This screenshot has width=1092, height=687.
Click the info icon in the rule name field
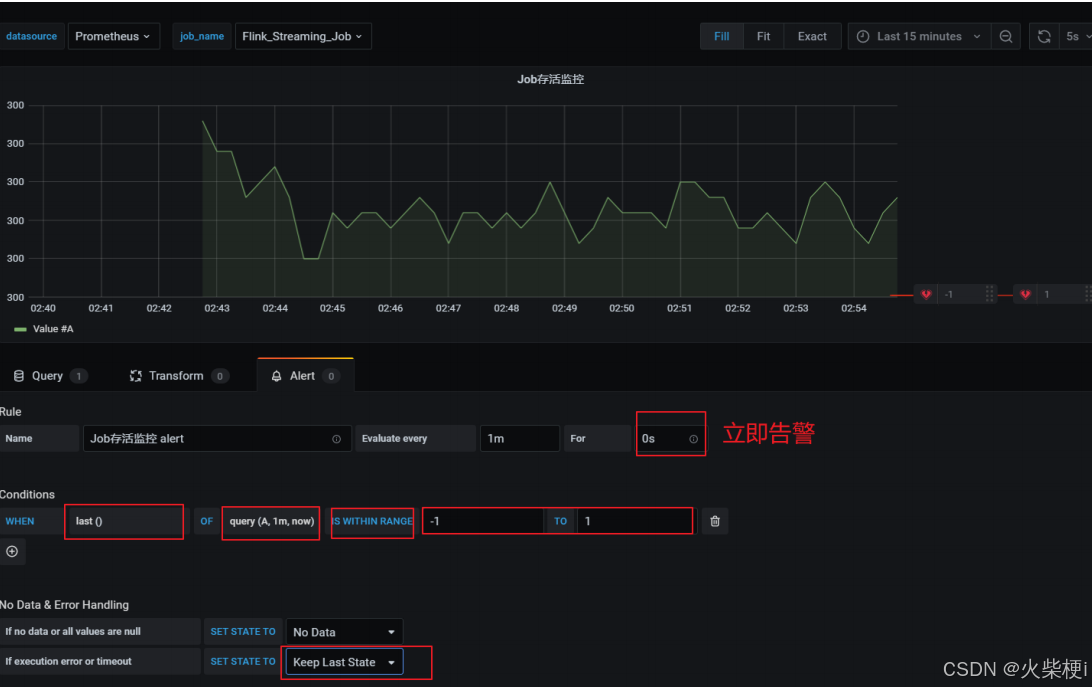pyautogui.click(x=336, y=439)
